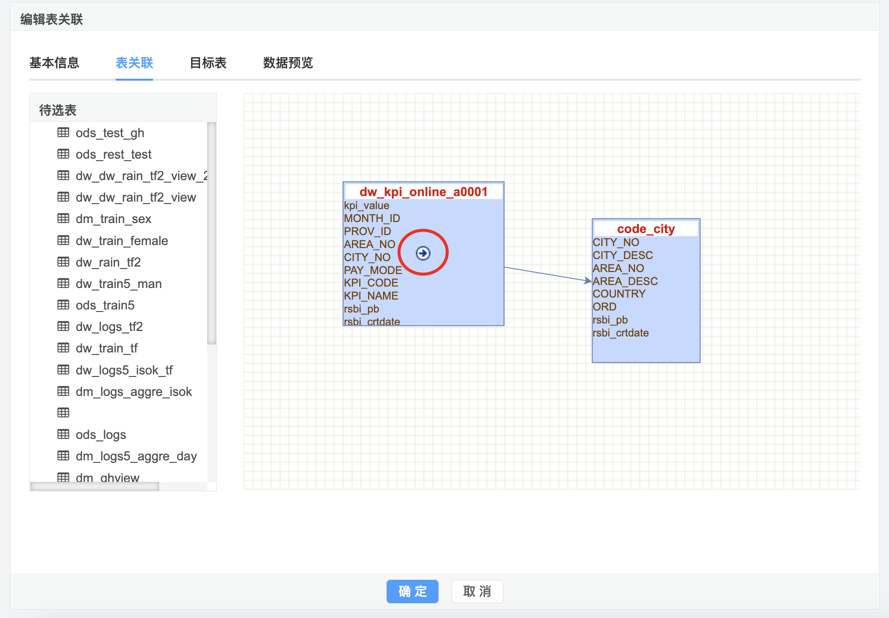This screenshot has width=889, height=618.
Task: Open the 数据预览 tab
Action: (x=288, y=62)
